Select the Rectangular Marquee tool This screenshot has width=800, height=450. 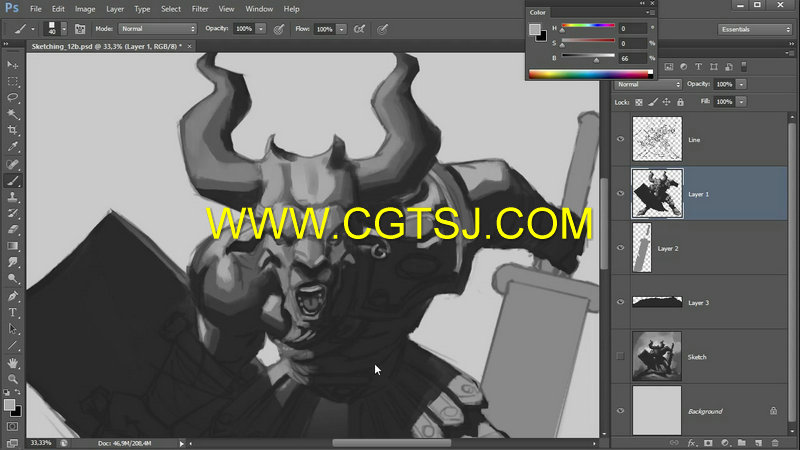[13, 82]
